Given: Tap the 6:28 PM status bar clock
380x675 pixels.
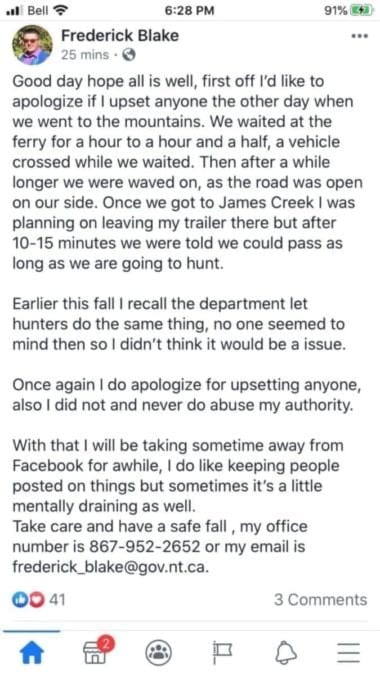Looking at the screenshot, I should [x=189, y=11].
